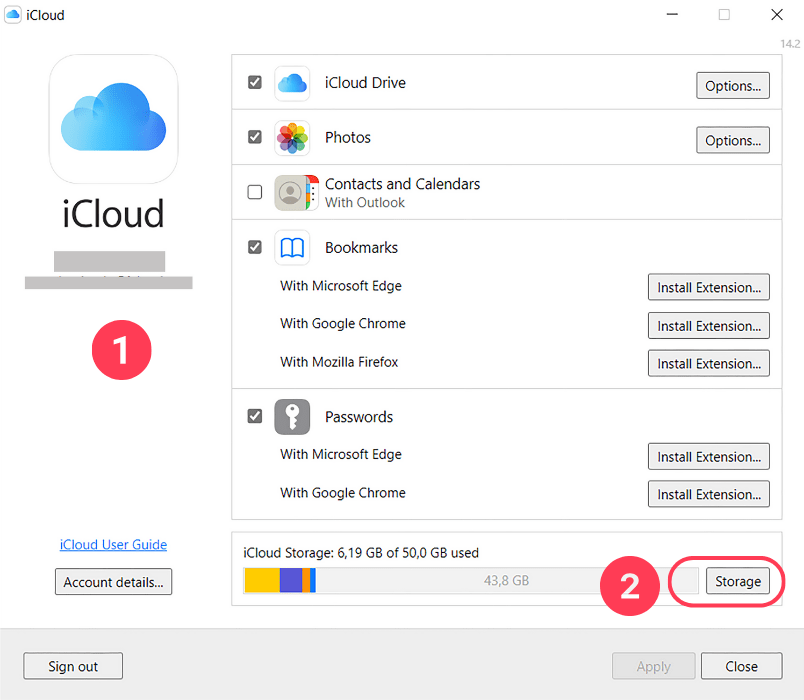Install the Google Chrome passwords extension
This screenshot has width=804, height=700.
708,493
